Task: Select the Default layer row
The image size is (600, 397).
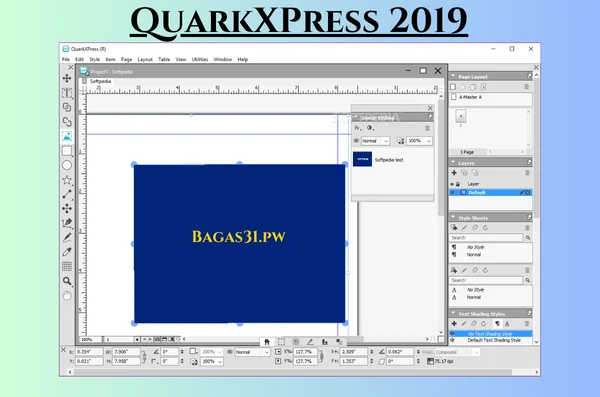Action: [491, 193]
